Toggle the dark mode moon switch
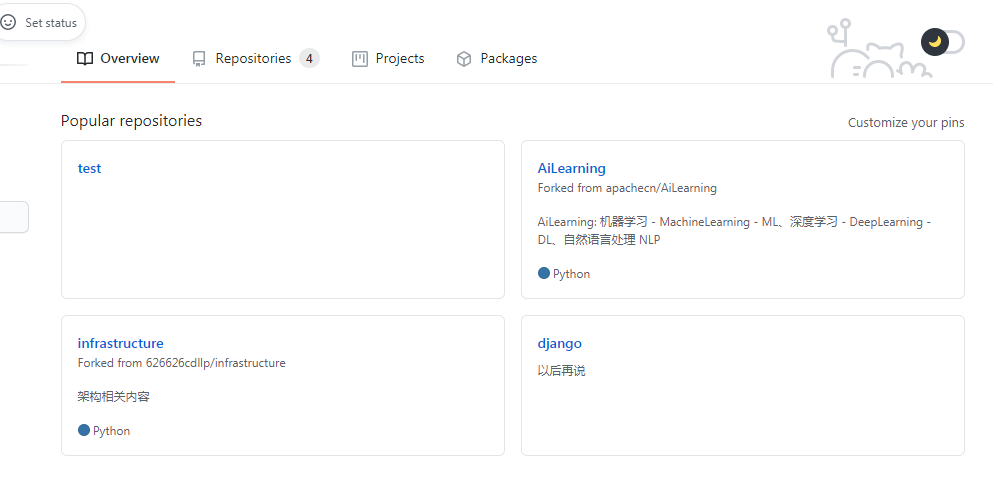 943,42
